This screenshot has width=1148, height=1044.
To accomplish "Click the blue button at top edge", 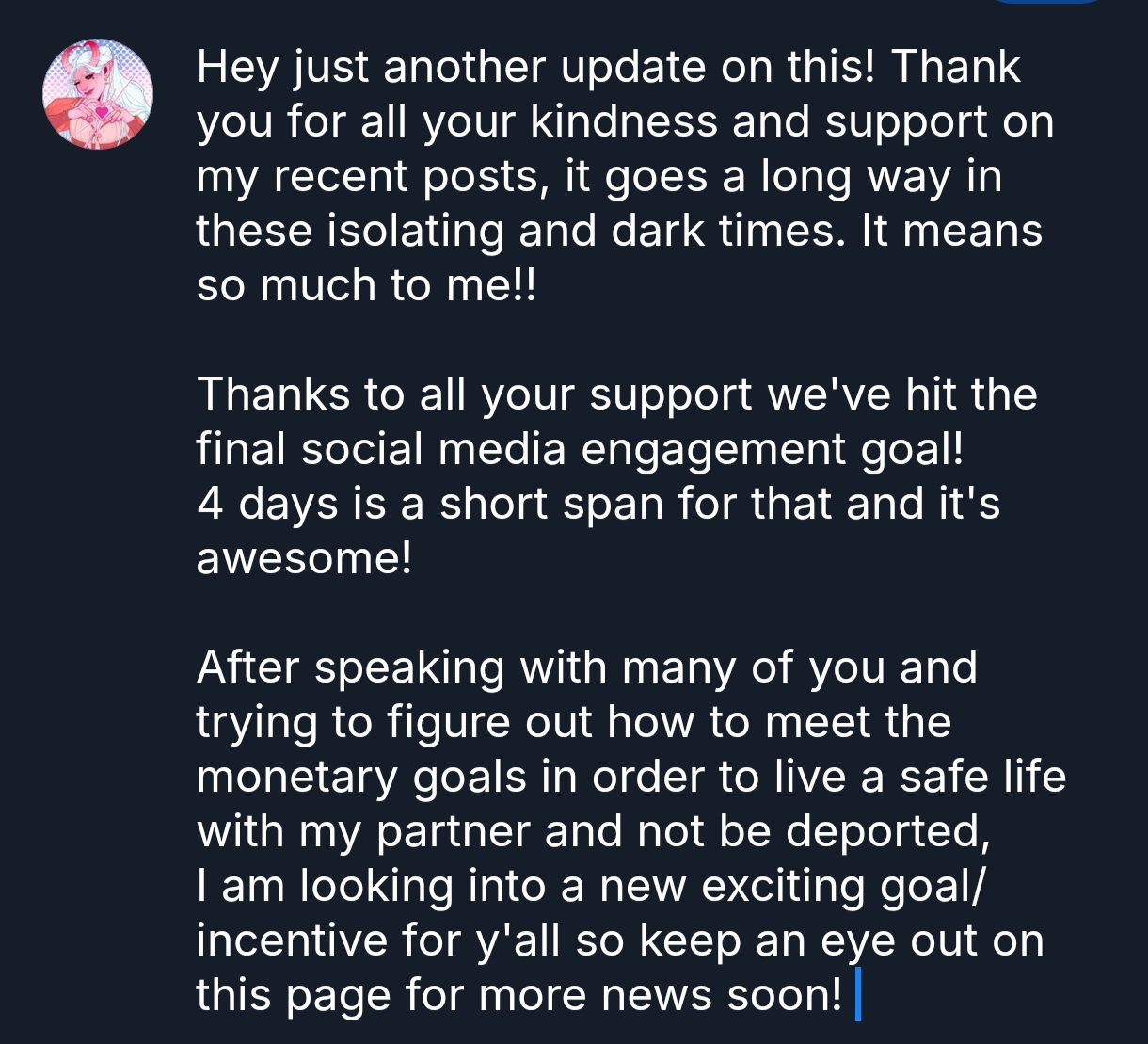I will [x=1046, y=2].
